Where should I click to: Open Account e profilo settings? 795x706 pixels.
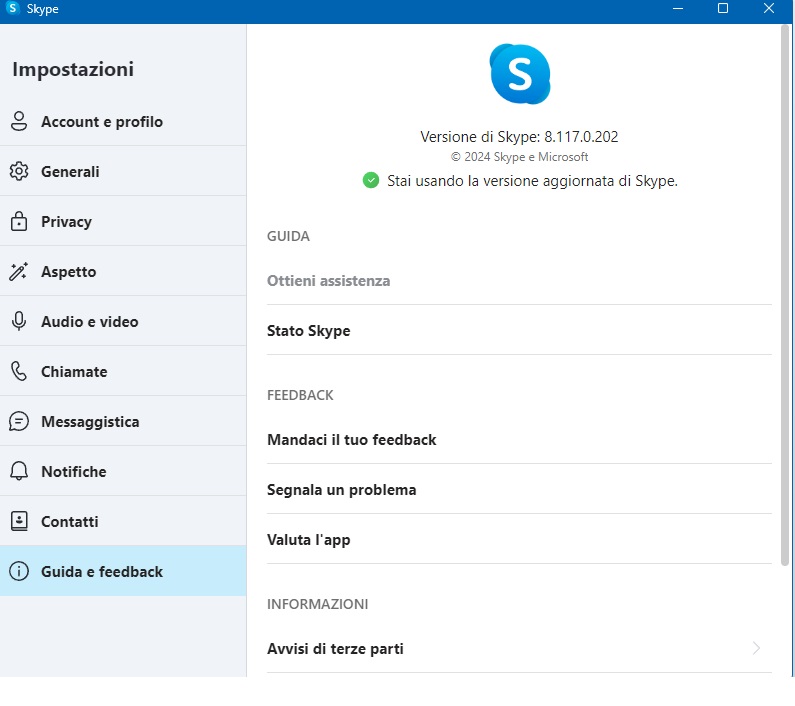[x=123, y=121]
